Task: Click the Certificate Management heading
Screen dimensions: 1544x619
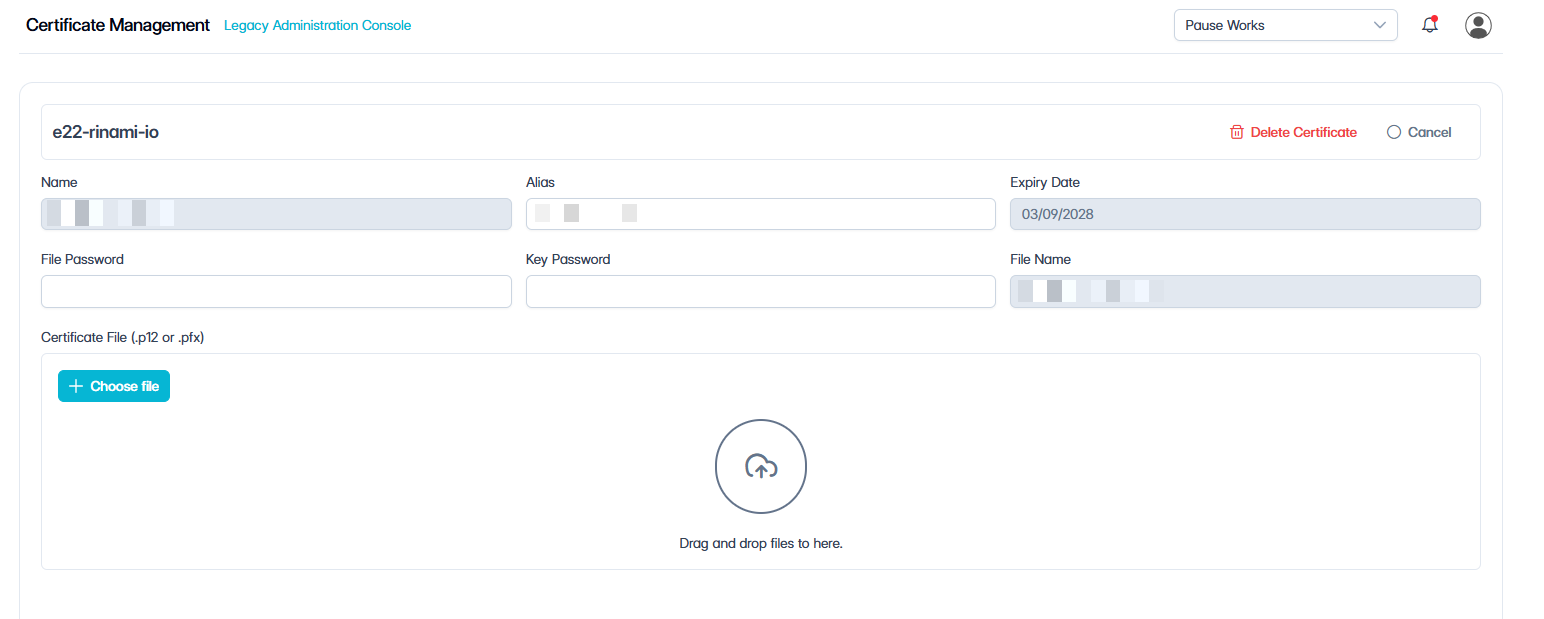Action: point(118,25)
